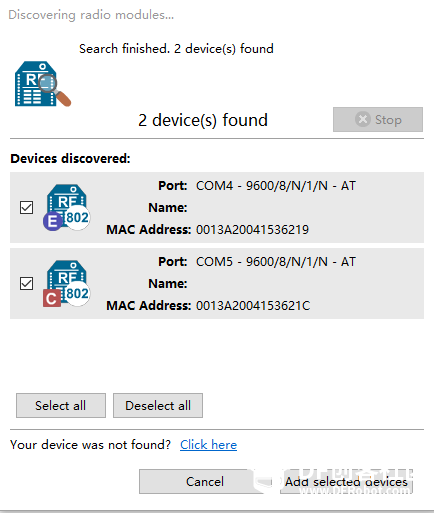Uncheck the COM5 device checkbox
Image resolution: width=434 pixels, height=513 pixels.
tap(26, 283)
